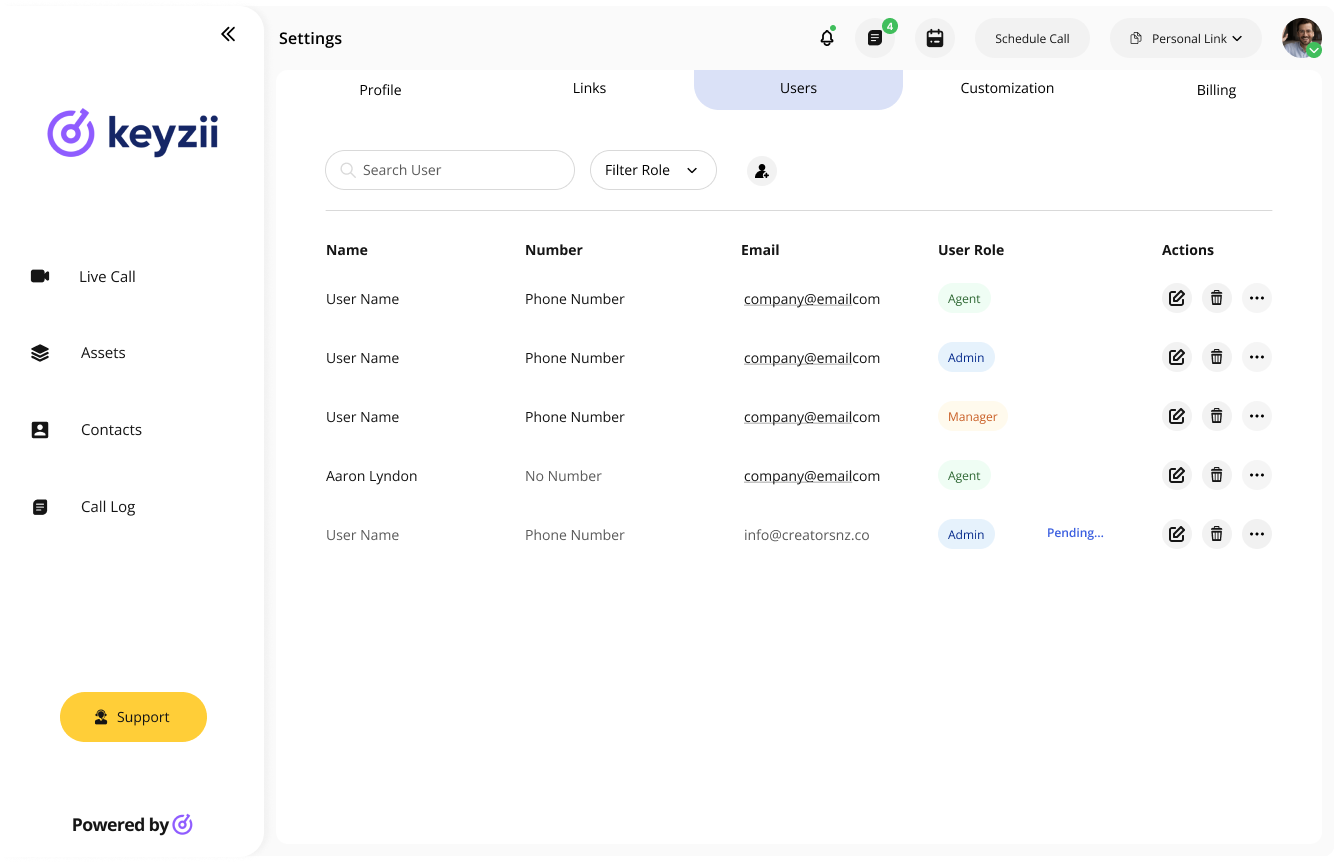
Task: Open more options for Manager row
Action: (1257, 416)
